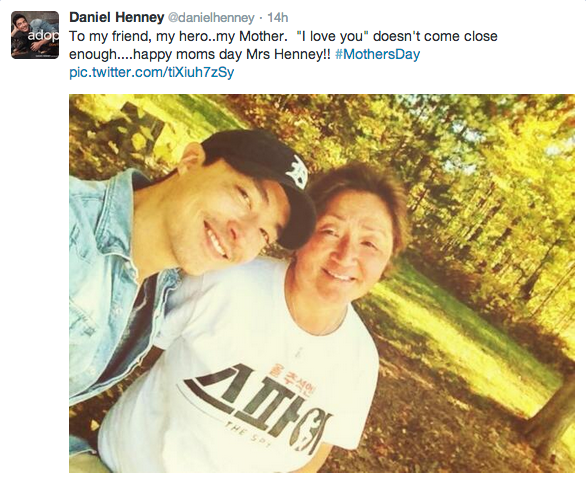This screenshot has width=586, height=481.
Task: Click the white emblem on the black cap
Action: [x=297, y=170]
